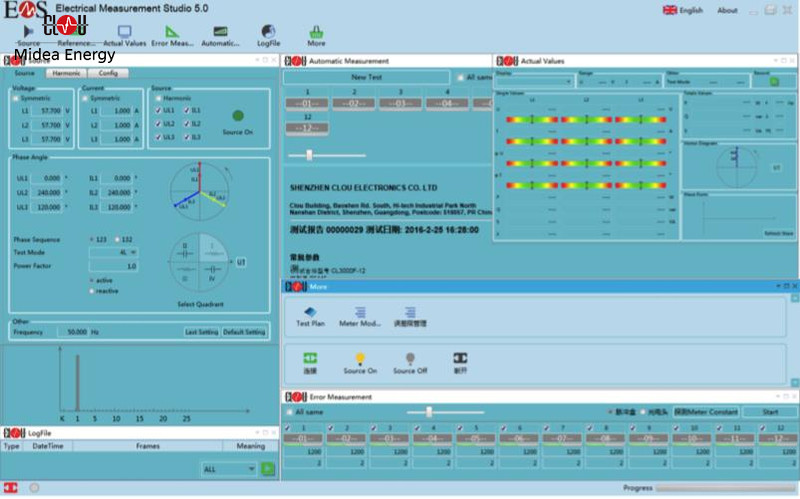Select the reactive radio button
Image resolution: width=800 pixels, height=499 pixels.
(x=92, y=291)
